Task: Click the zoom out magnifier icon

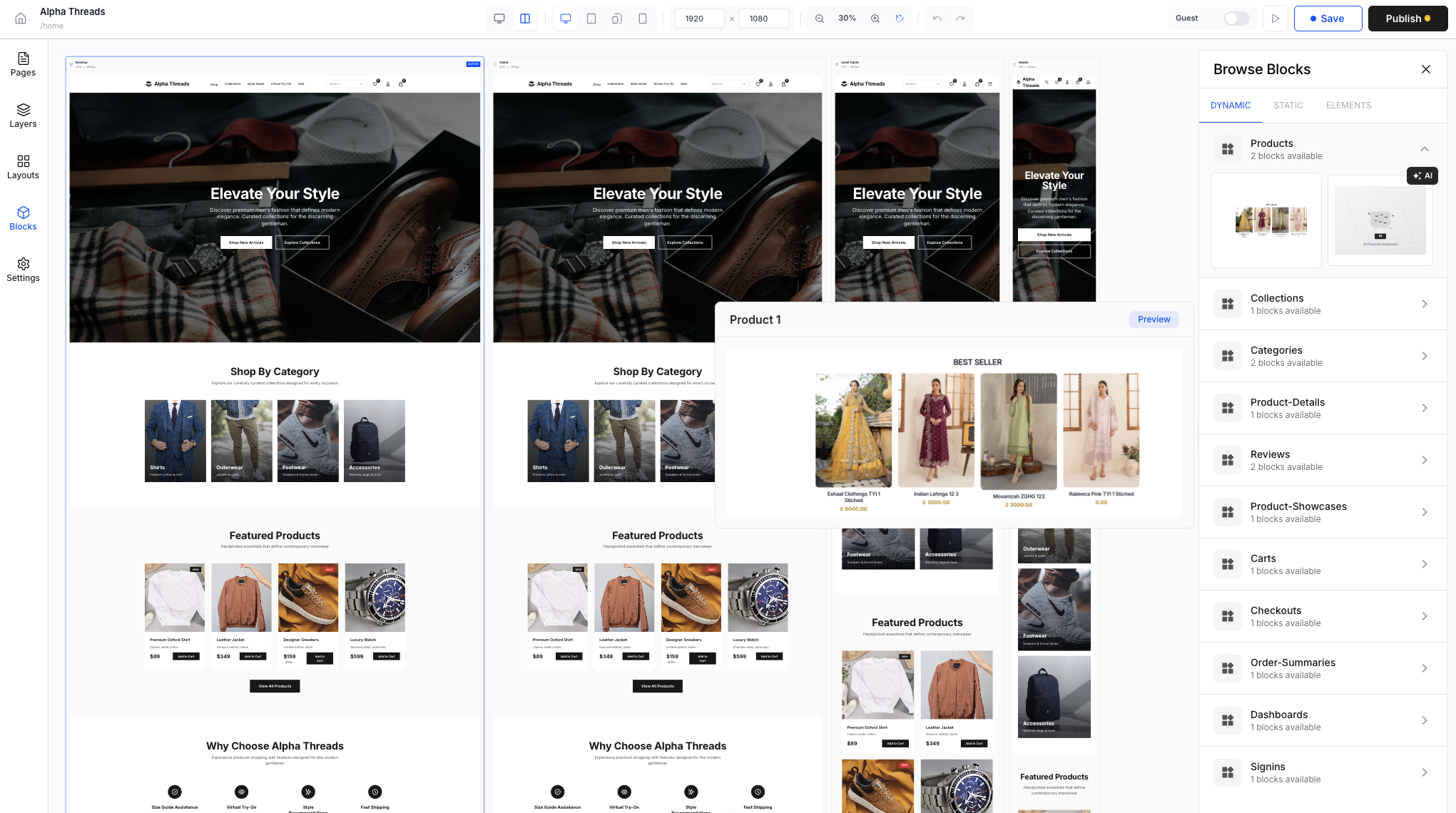Action: click(820, 19)
